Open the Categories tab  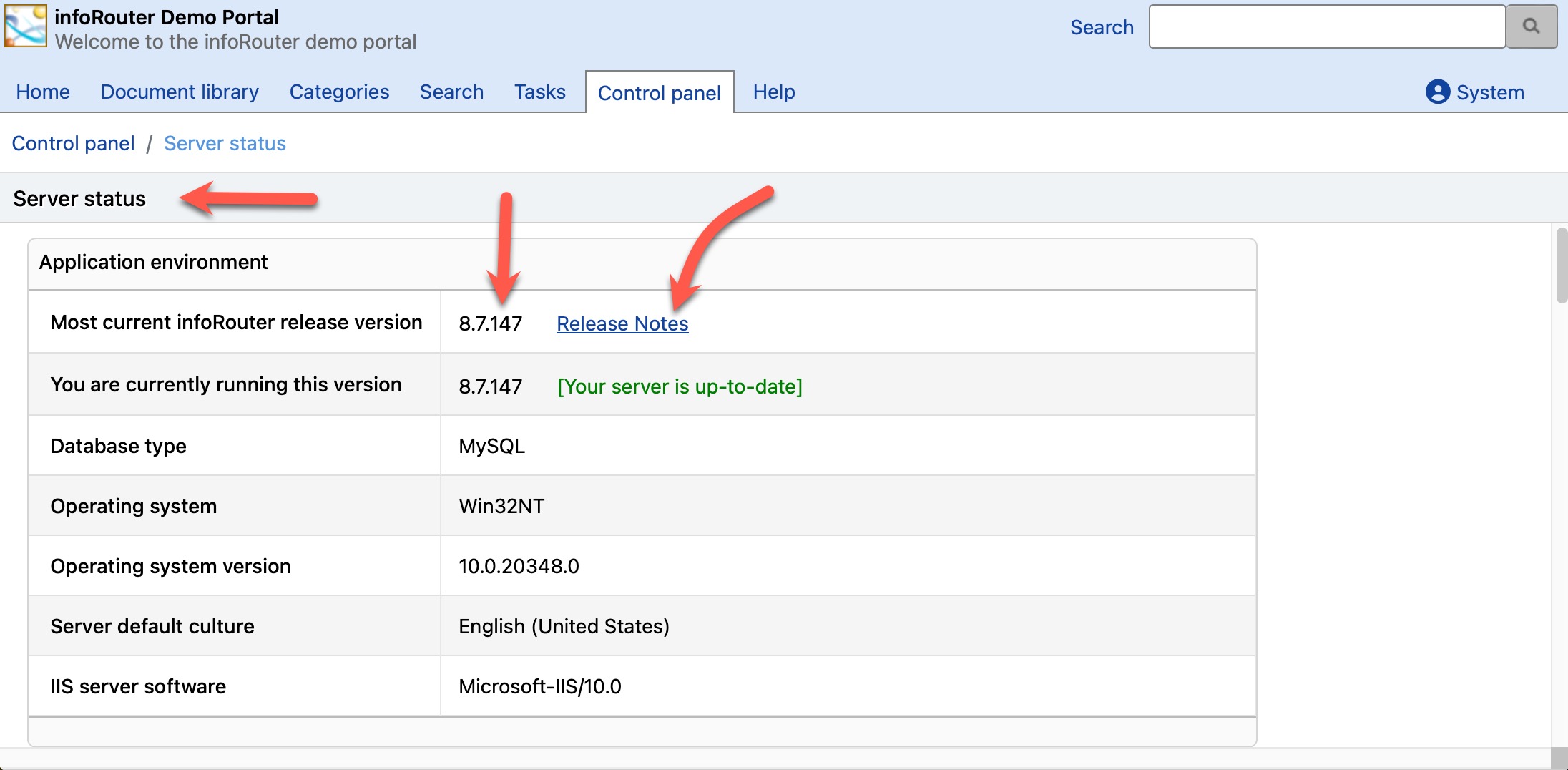(x=339, y=92)
